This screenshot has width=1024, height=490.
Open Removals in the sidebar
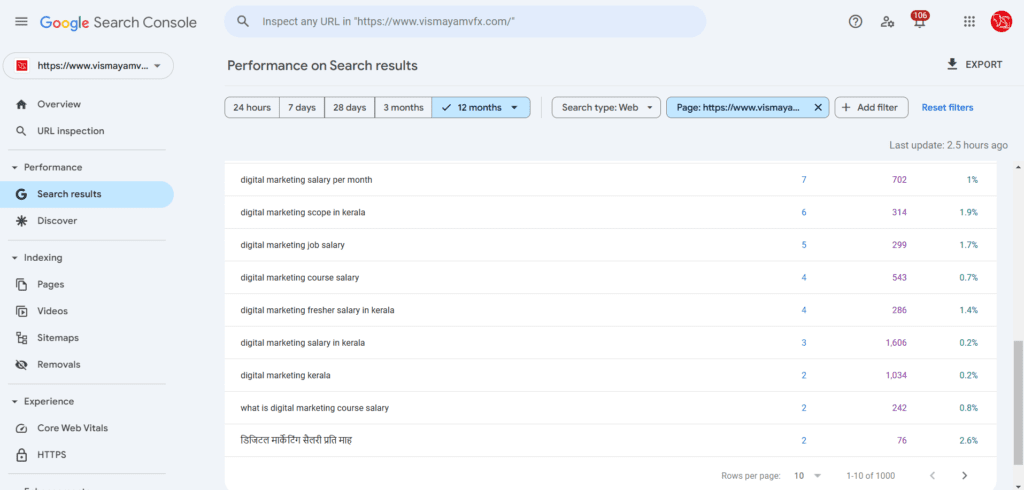87,365
